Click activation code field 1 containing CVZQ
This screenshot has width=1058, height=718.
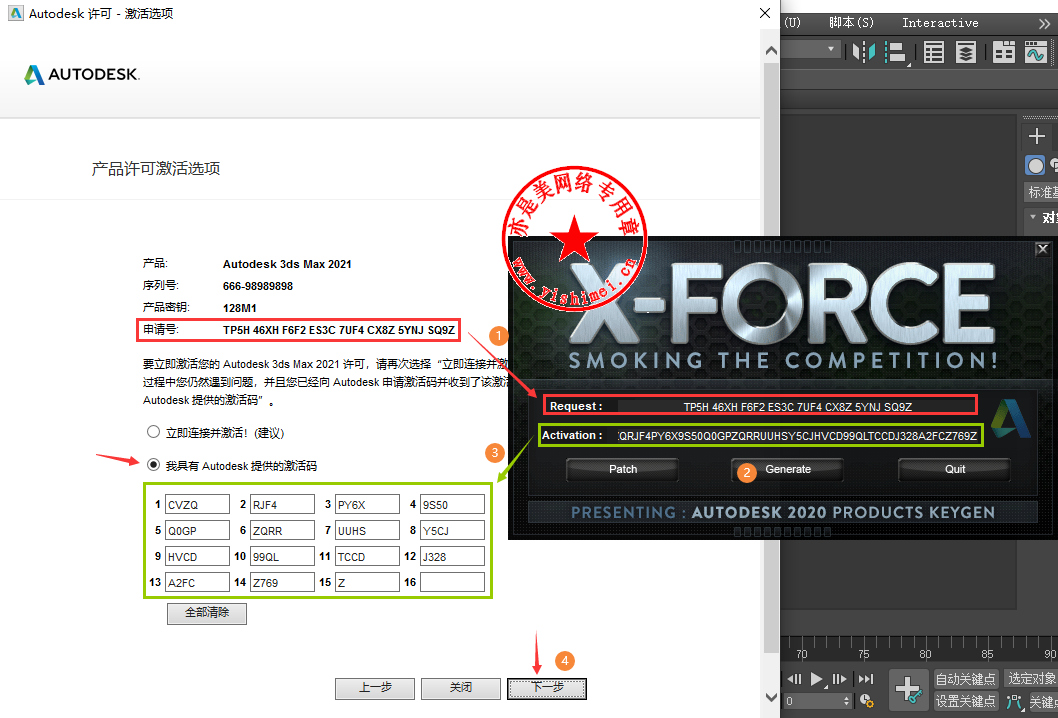(197, 505)
